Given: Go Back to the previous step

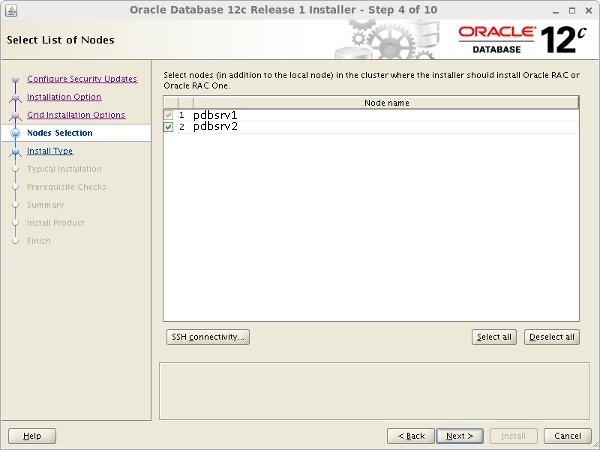Looking at the screenshot, I should (411, 436).
